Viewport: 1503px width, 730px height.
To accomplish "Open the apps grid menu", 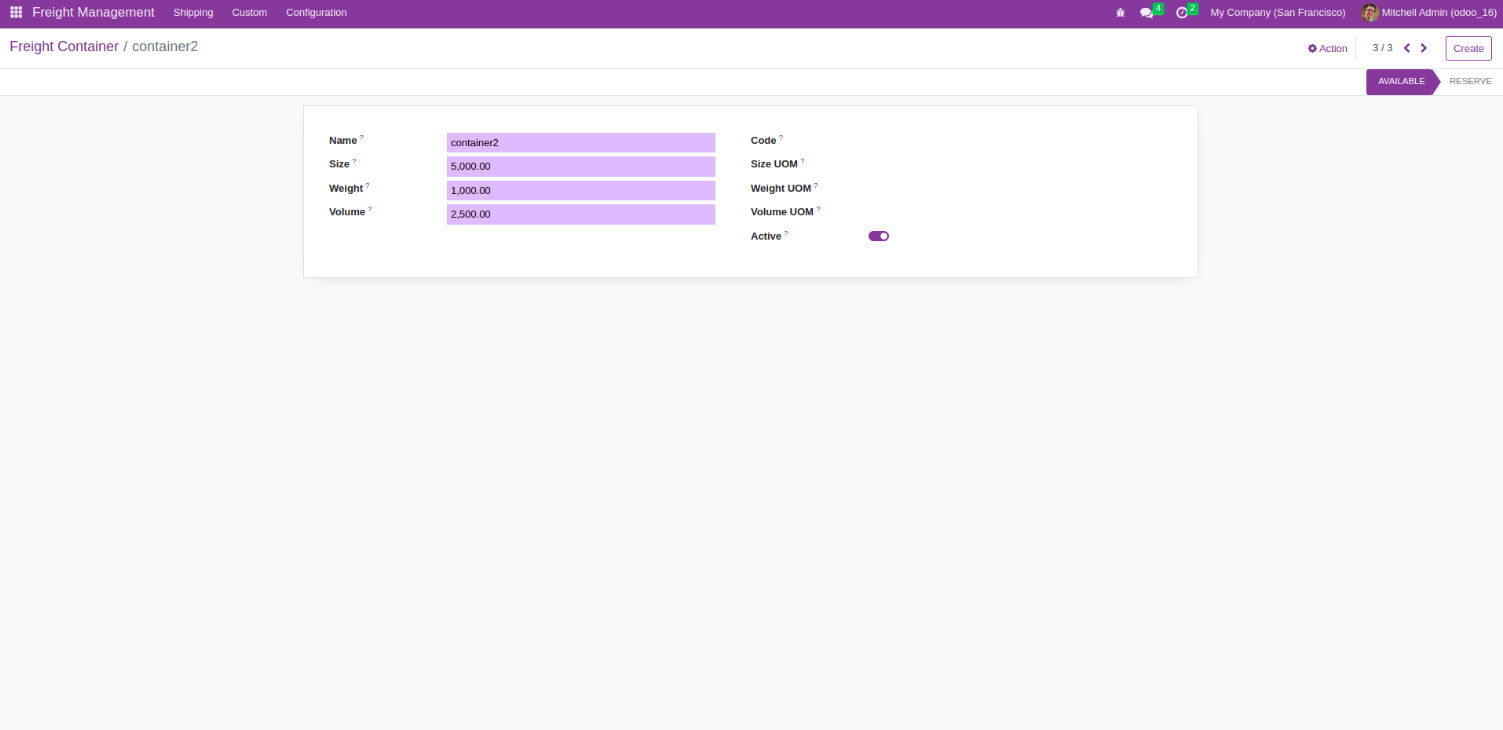I will click(16, 12).
